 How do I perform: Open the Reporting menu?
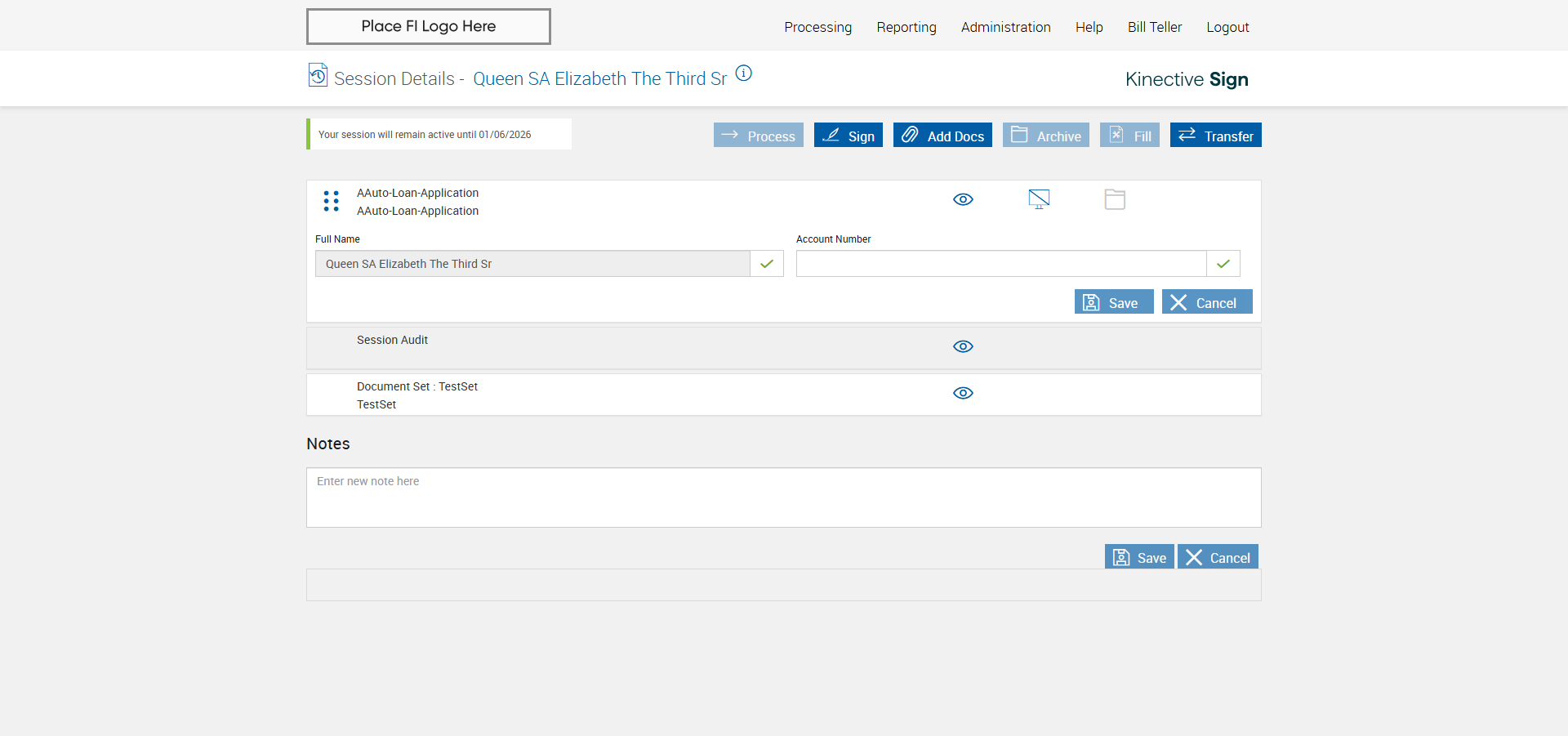(906, 27)
